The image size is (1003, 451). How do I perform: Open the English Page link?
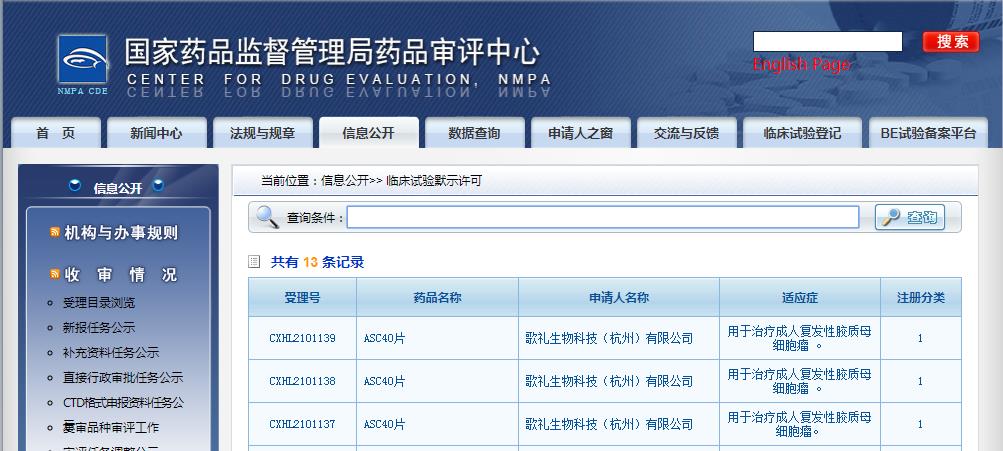click(801, 65)
